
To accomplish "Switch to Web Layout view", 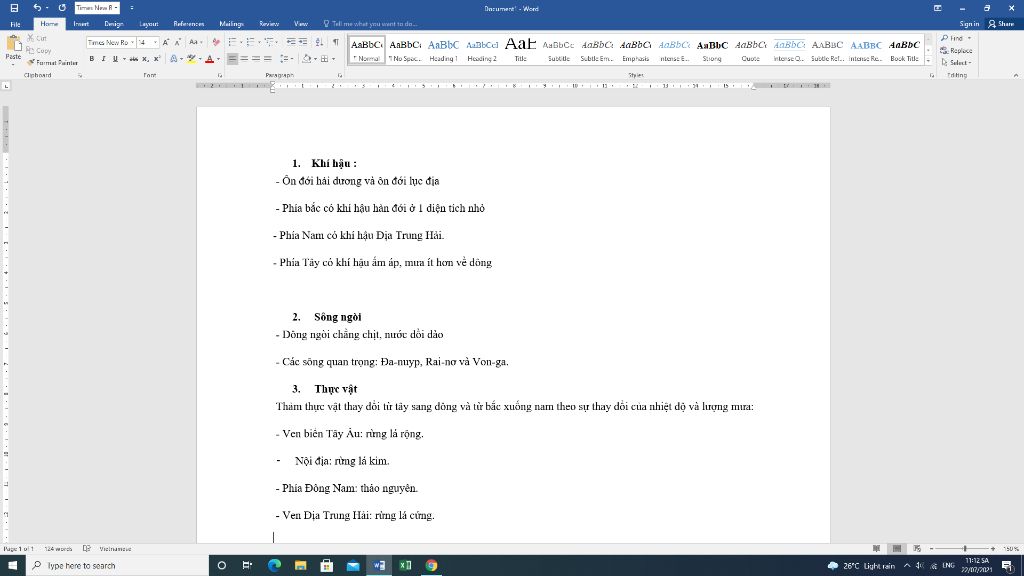I will [917, 549].
